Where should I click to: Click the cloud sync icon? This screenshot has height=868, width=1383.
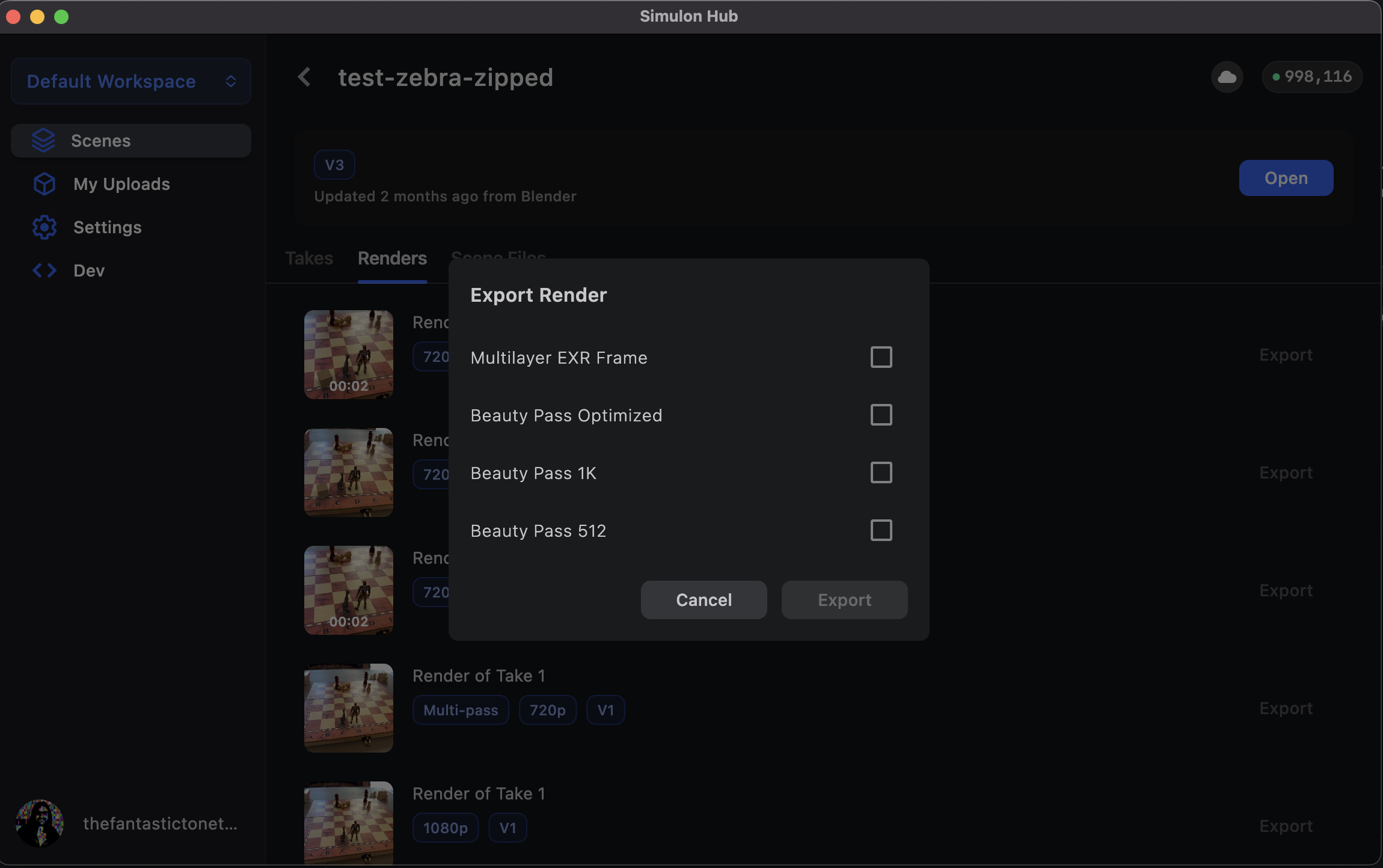point(1227,77)
